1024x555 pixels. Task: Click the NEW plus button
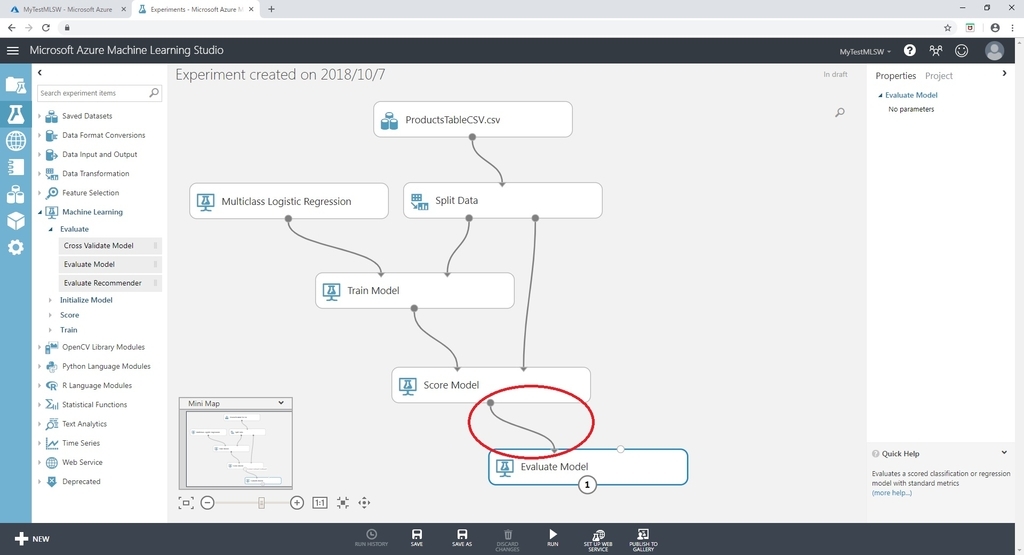(32, 539)
